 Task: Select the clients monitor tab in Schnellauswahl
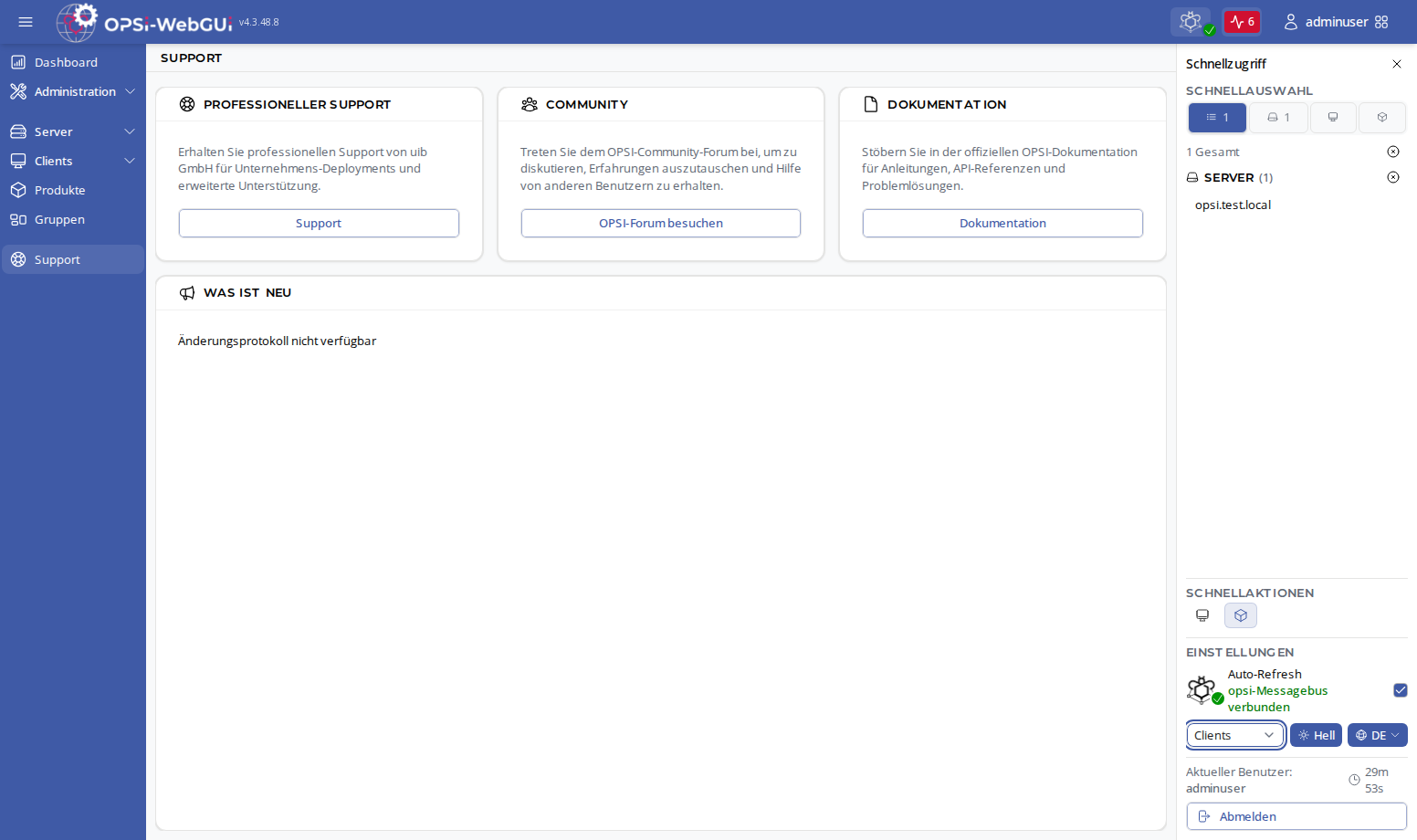click(1333, 117)
